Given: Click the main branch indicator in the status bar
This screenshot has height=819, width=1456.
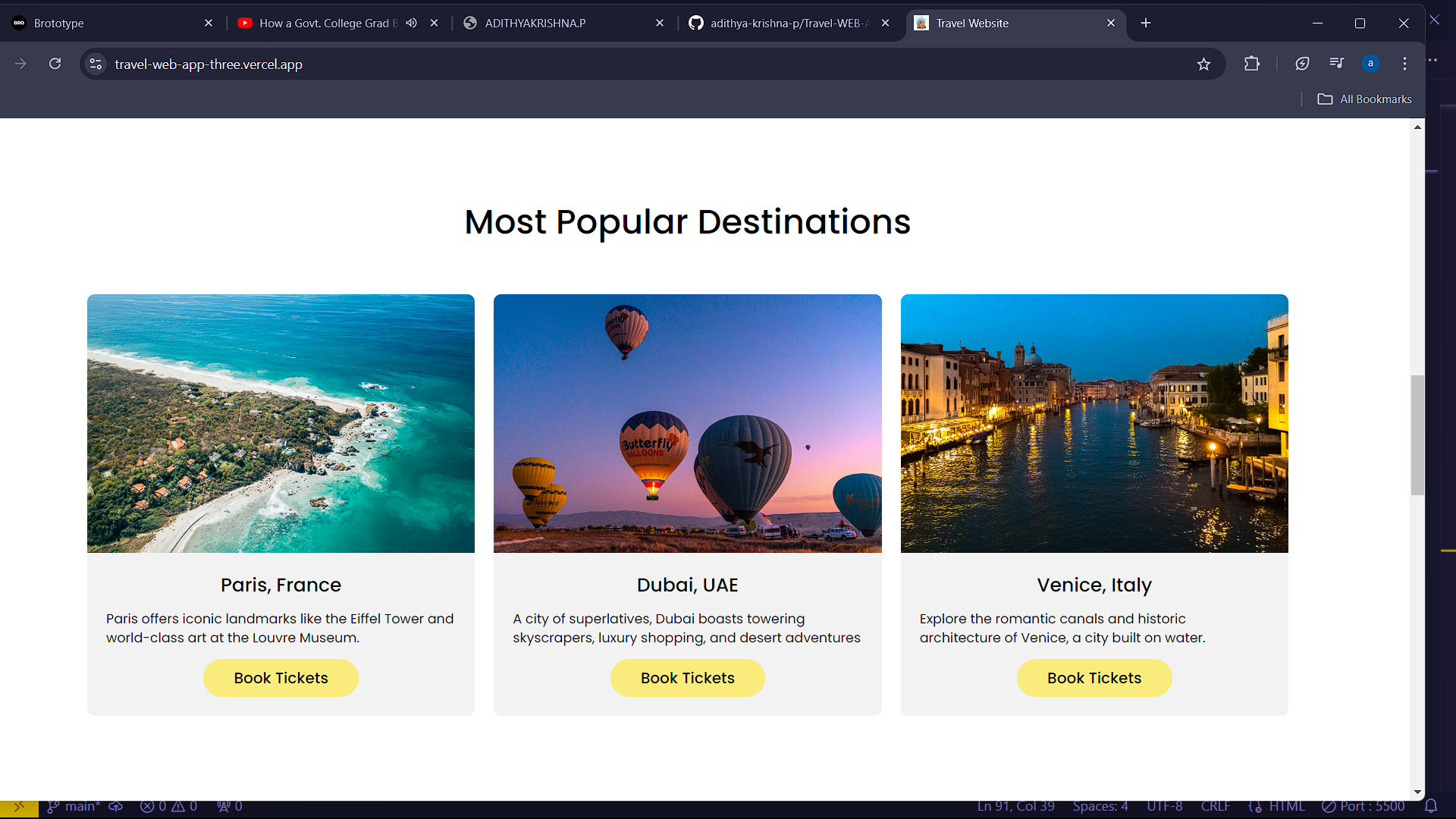Looking at the screenshot, I should [74, 806].
